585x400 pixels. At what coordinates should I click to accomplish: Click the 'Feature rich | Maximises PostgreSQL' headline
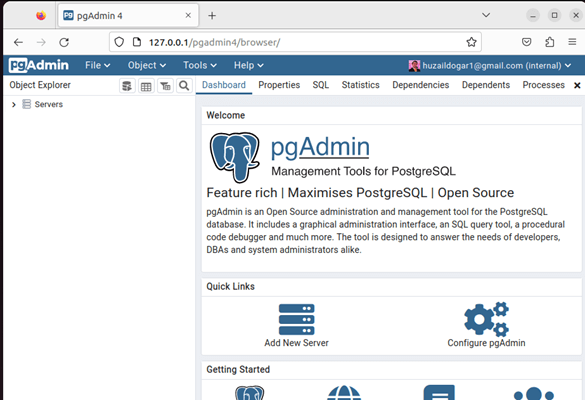(x=360, y=193)
